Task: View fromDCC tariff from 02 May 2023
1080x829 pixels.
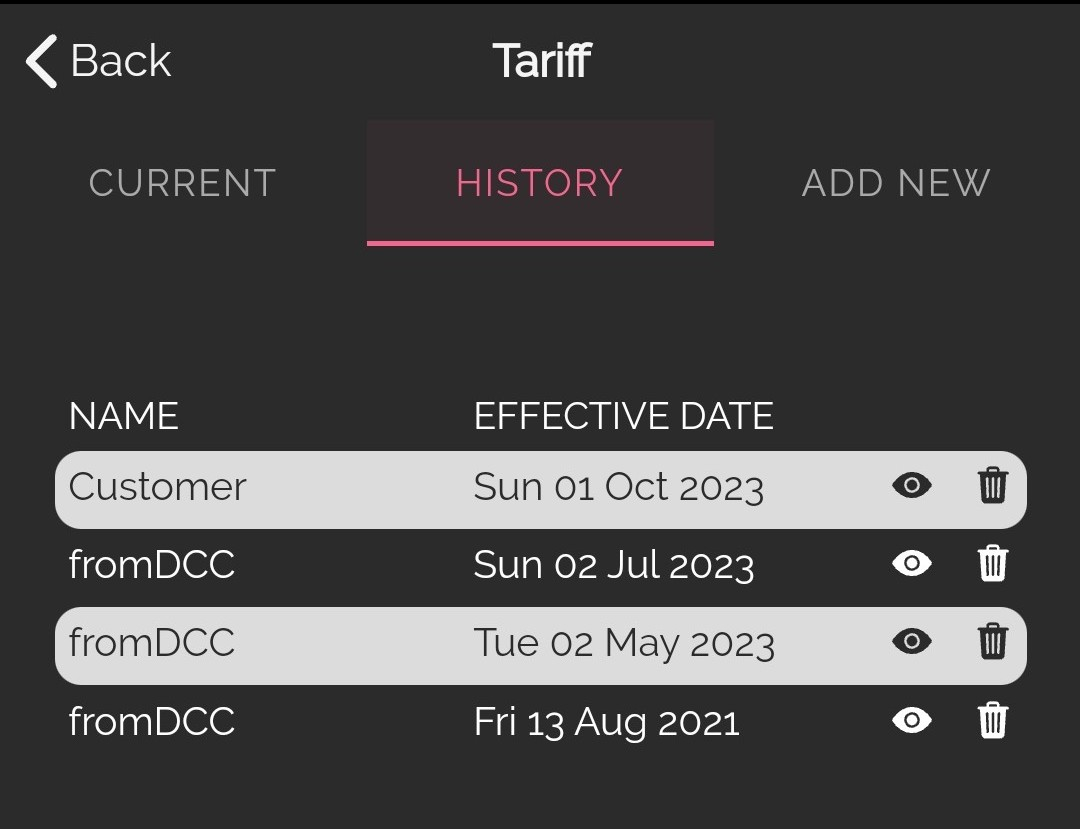Action: (x=912, y=642)
